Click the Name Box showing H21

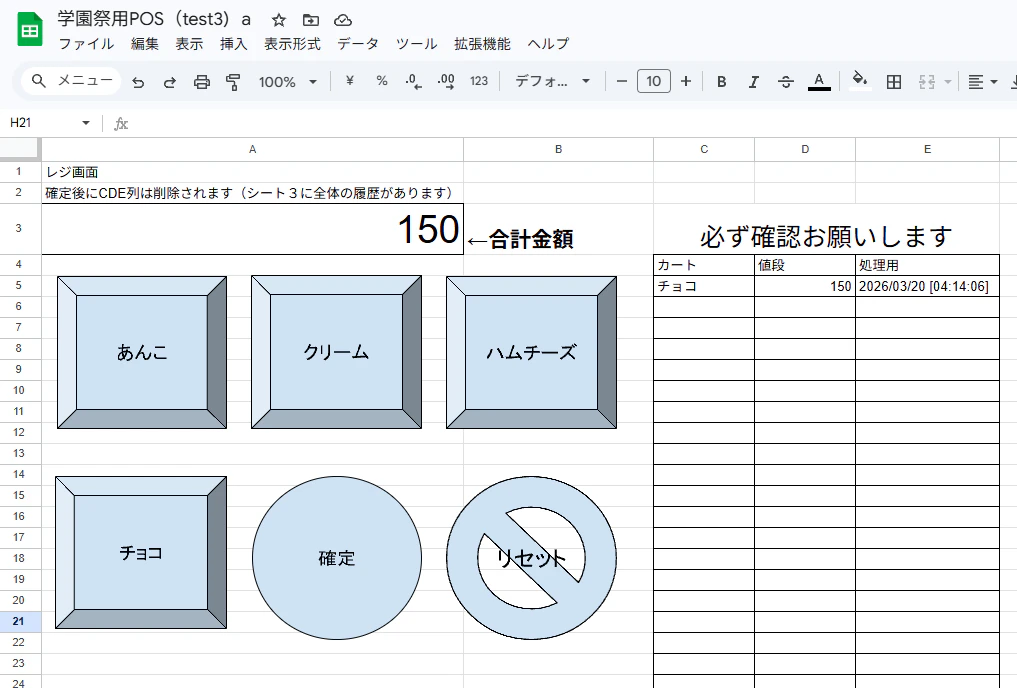pos(42,123)
